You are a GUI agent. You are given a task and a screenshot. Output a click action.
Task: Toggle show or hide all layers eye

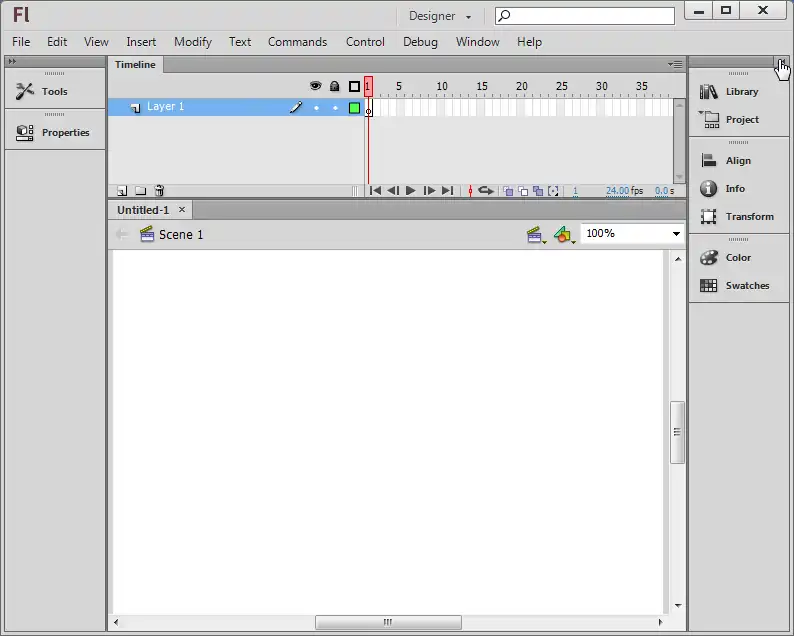tap(316, 87)
